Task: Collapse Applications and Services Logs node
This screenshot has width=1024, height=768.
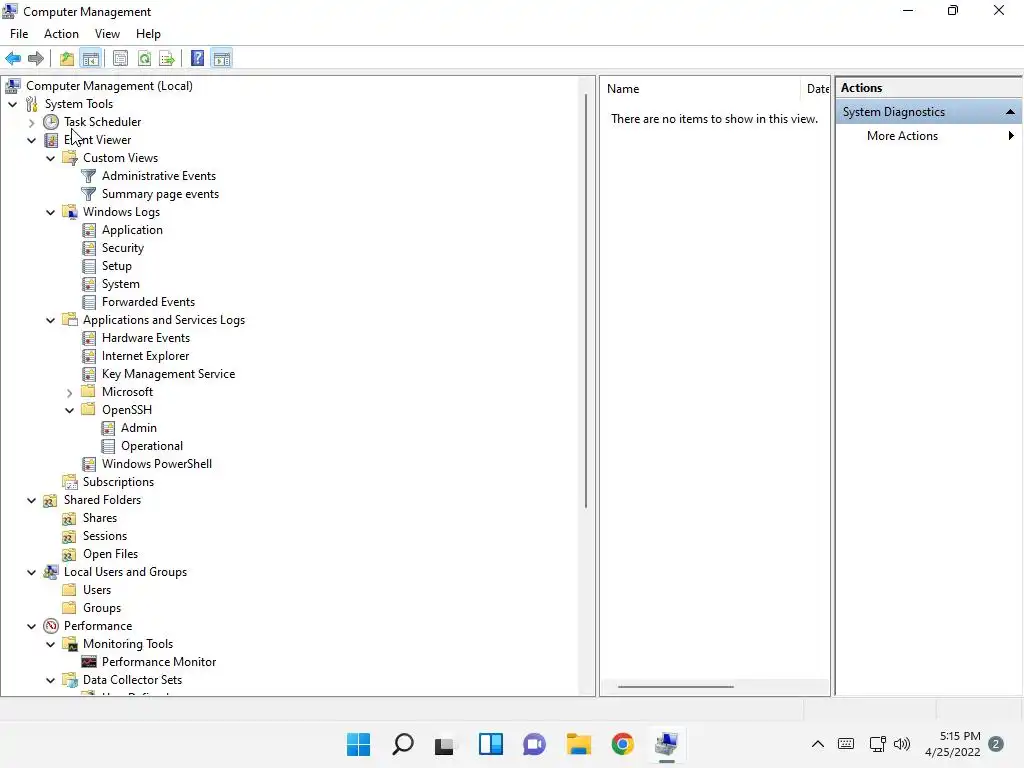Action: coord(50,321)
